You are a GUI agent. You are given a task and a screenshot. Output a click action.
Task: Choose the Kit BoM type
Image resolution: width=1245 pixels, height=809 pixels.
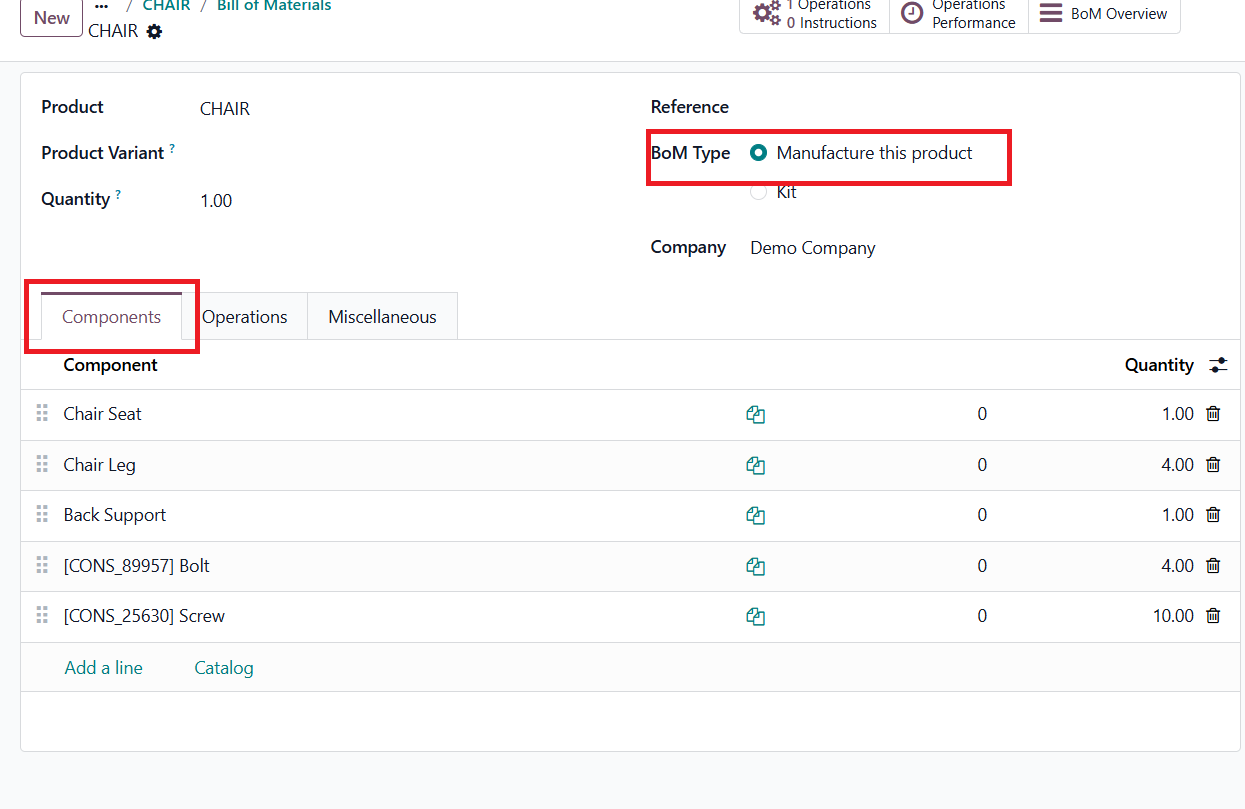point(759,192)
